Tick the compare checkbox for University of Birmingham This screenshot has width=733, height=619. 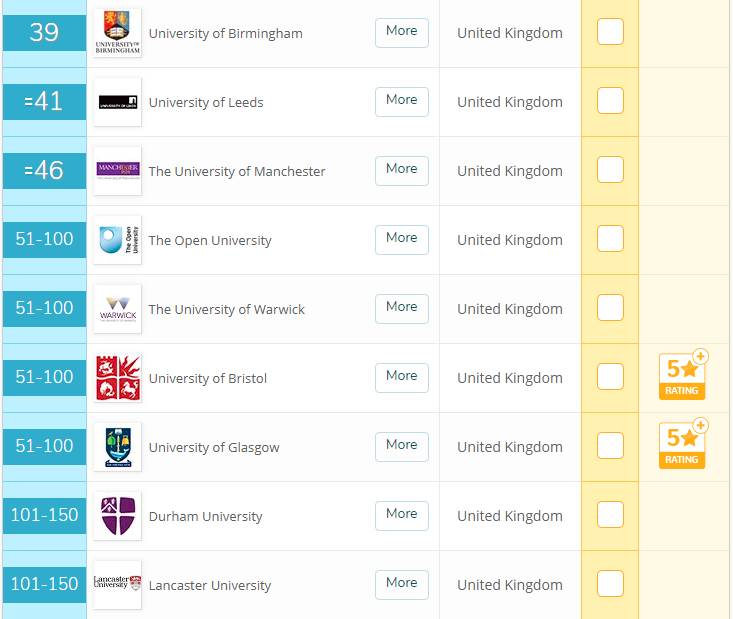tap(610, 32)
